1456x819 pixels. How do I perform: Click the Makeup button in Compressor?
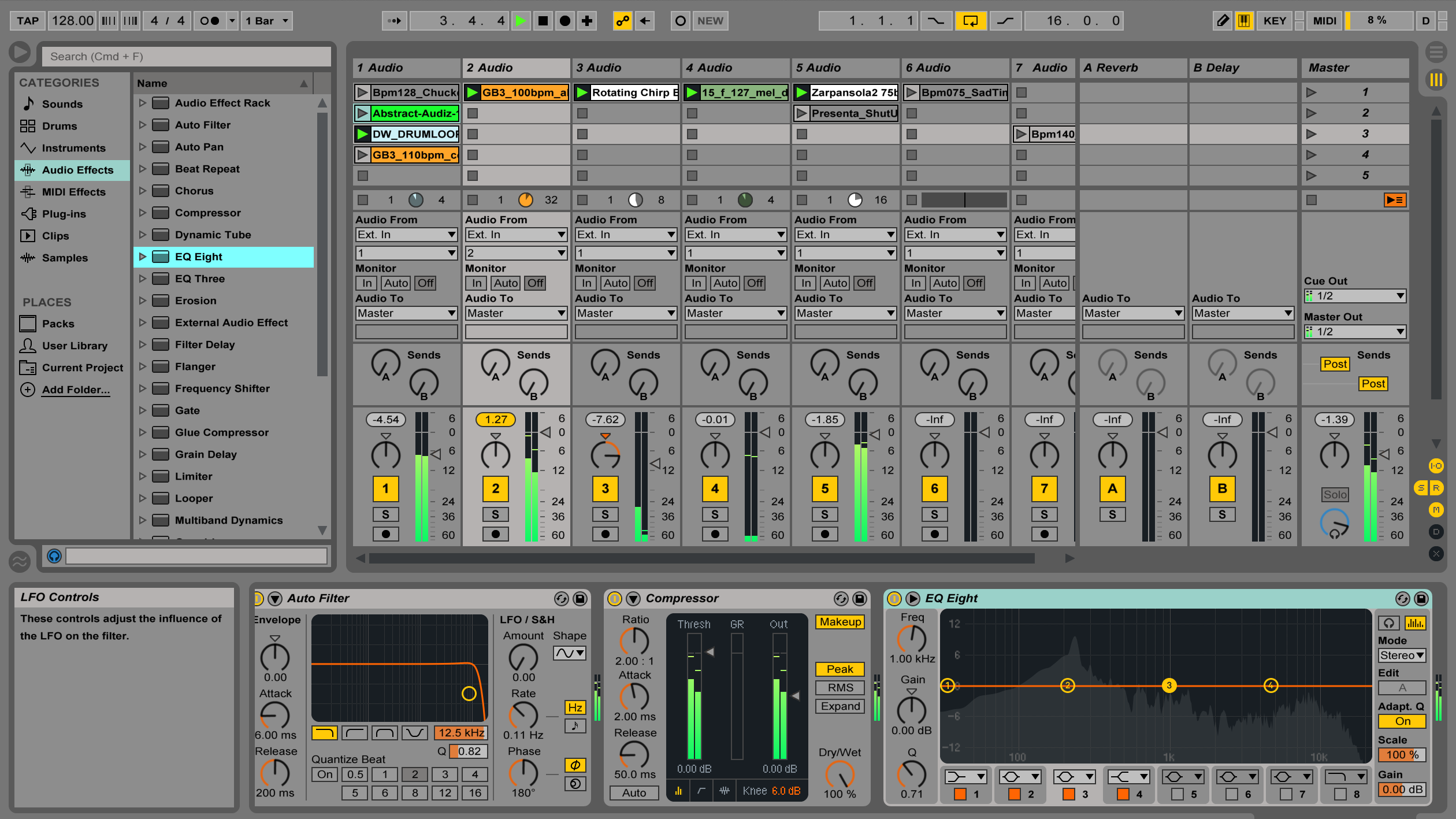840,622
